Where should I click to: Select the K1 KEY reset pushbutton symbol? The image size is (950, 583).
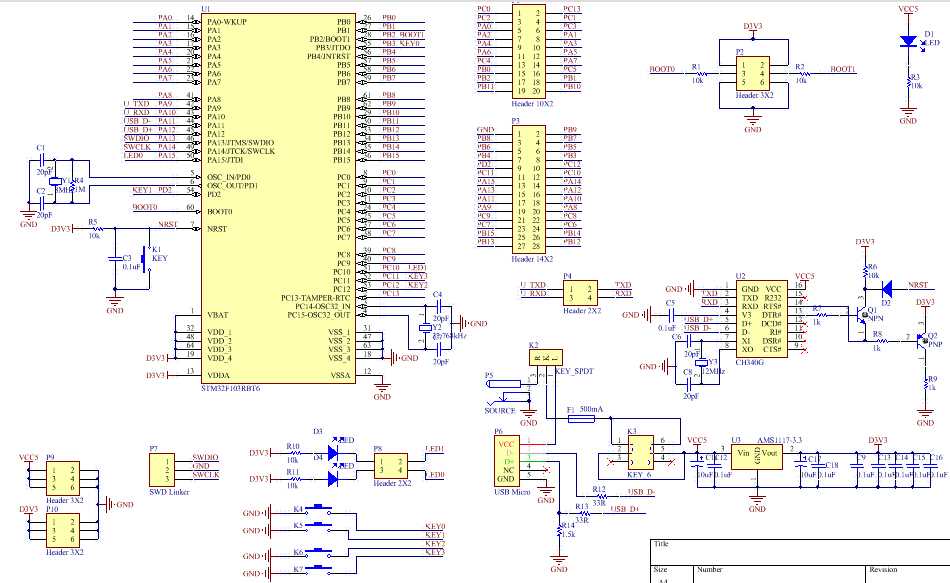click(146, 259)
